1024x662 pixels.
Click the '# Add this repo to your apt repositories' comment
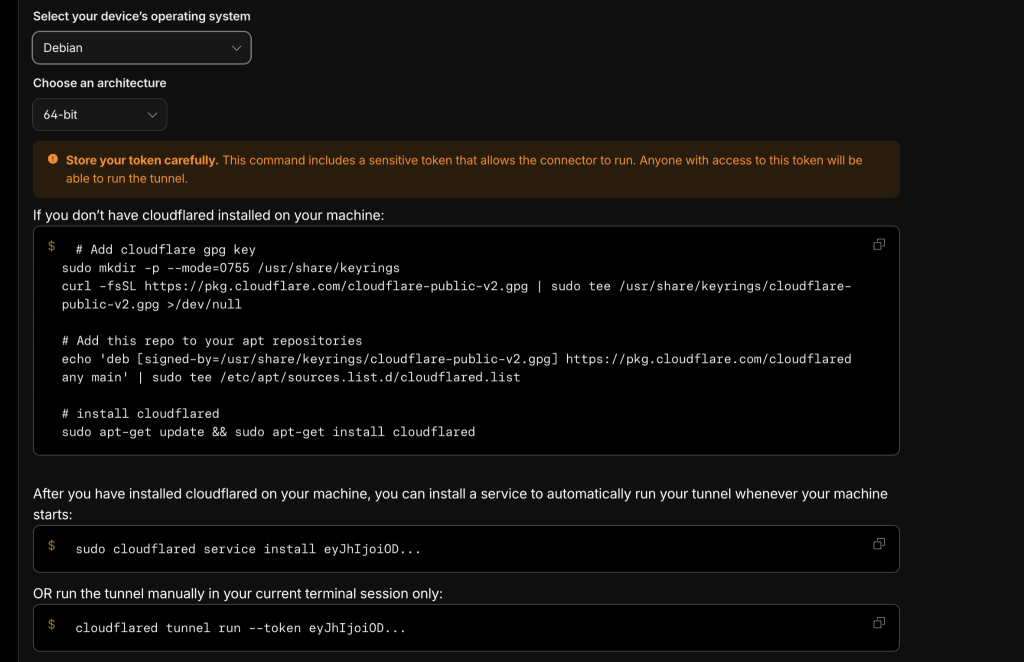(x=212, y=341)
